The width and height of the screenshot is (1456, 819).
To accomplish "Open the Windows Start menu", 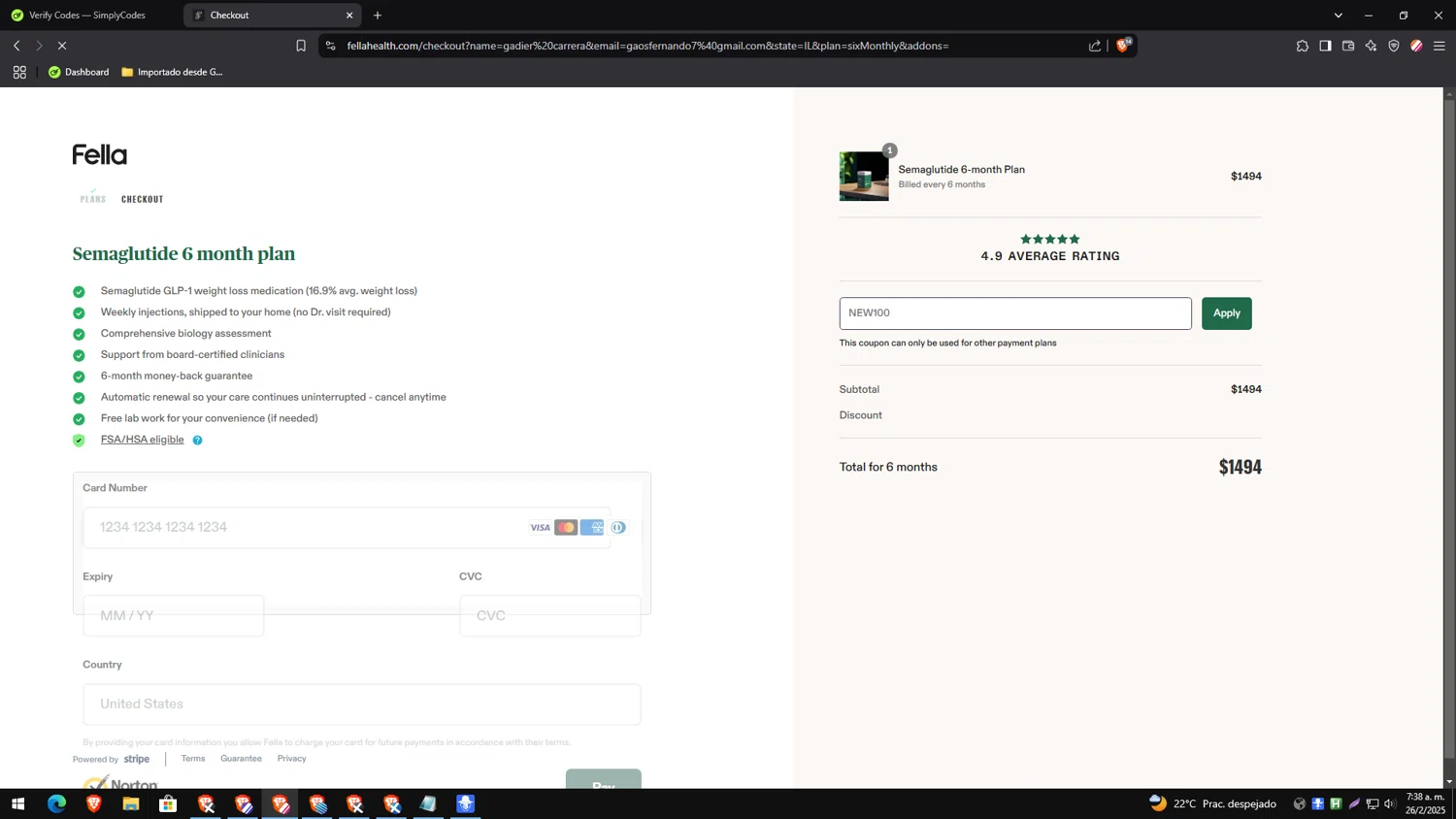I will 17,803.
